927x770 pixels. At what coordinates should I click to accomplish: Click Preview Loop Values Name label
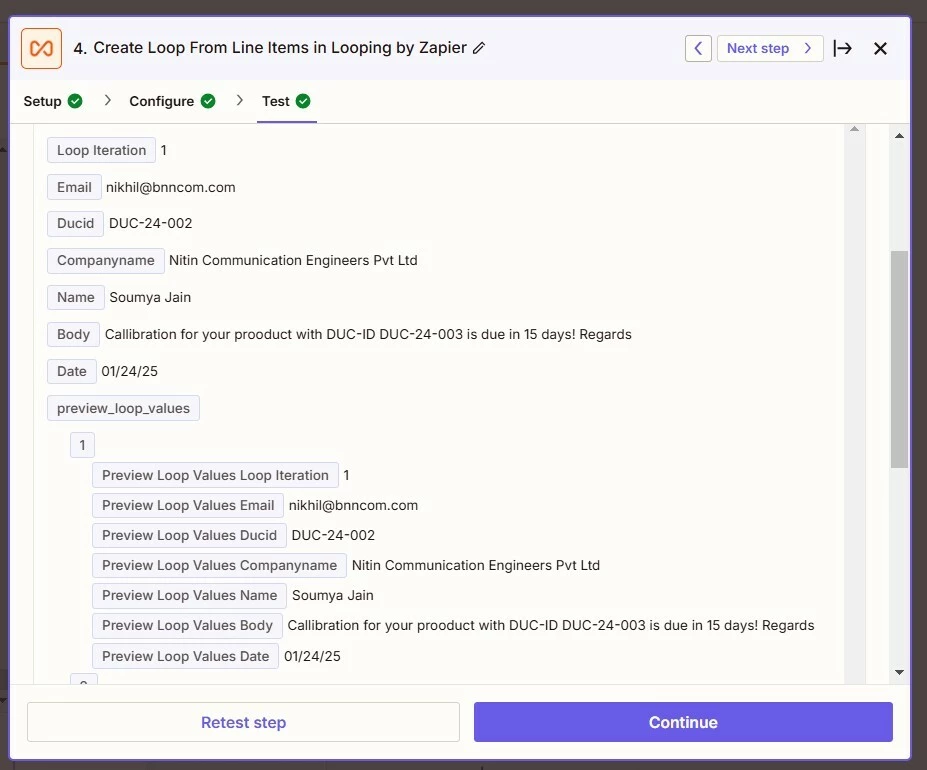click(x=189, y=596)
